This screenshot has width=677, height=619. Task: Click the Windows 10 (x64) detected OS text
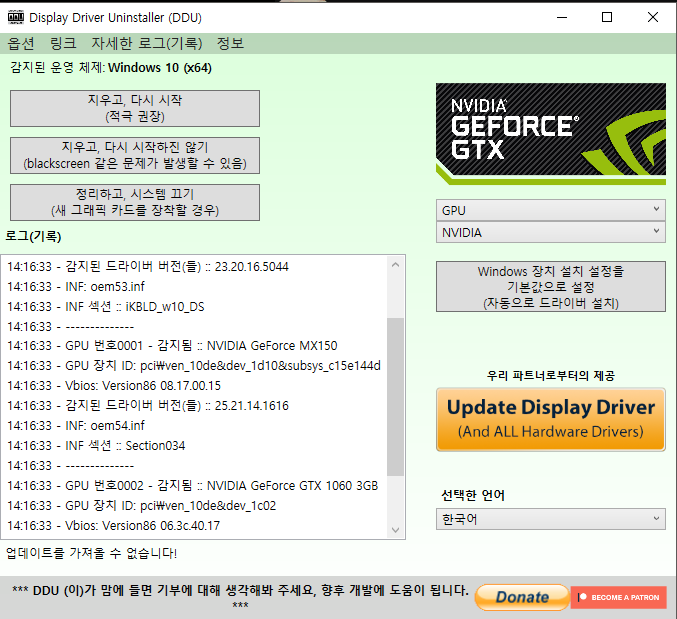click(x=160, y=68)
